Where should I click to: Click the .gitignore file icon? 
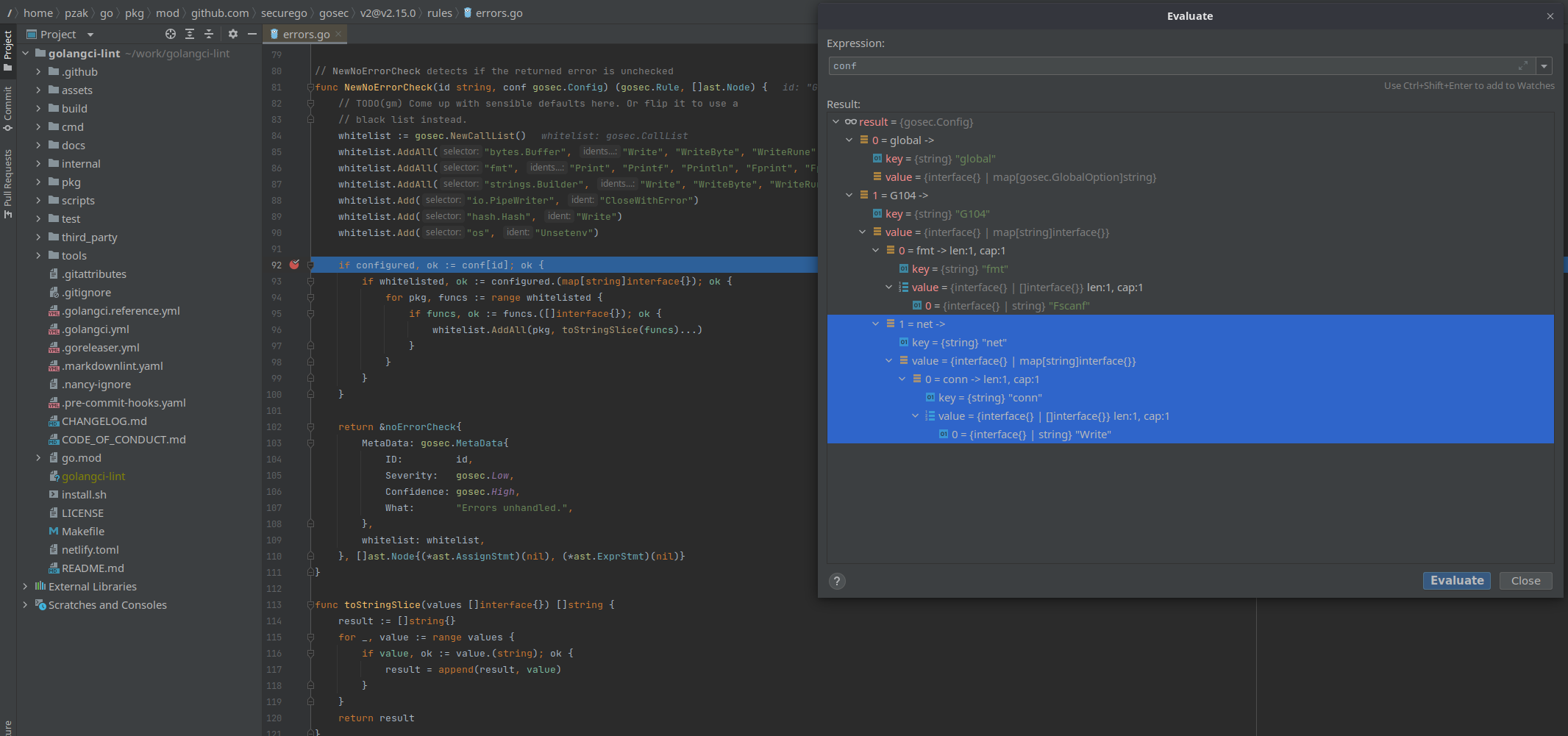pos(54,293)
